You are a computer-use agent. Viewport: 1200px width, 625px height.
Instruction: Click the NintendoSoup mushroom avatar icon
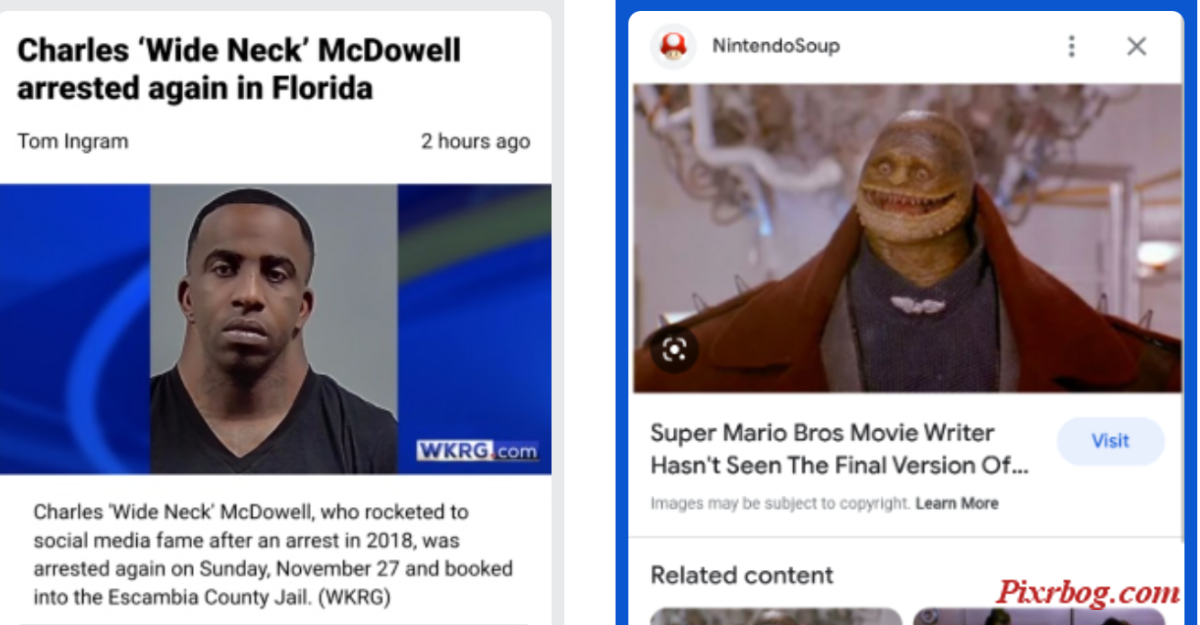673,46
